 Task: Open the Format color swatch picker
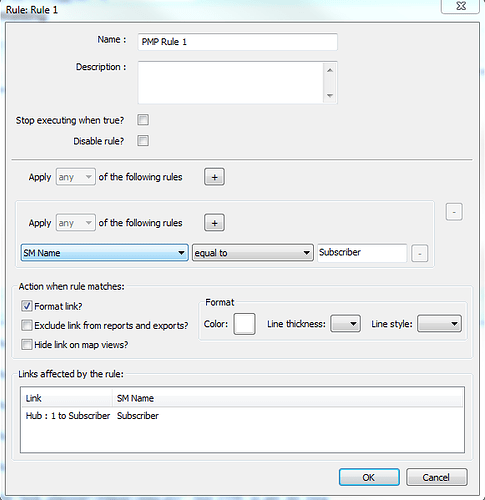245,324
